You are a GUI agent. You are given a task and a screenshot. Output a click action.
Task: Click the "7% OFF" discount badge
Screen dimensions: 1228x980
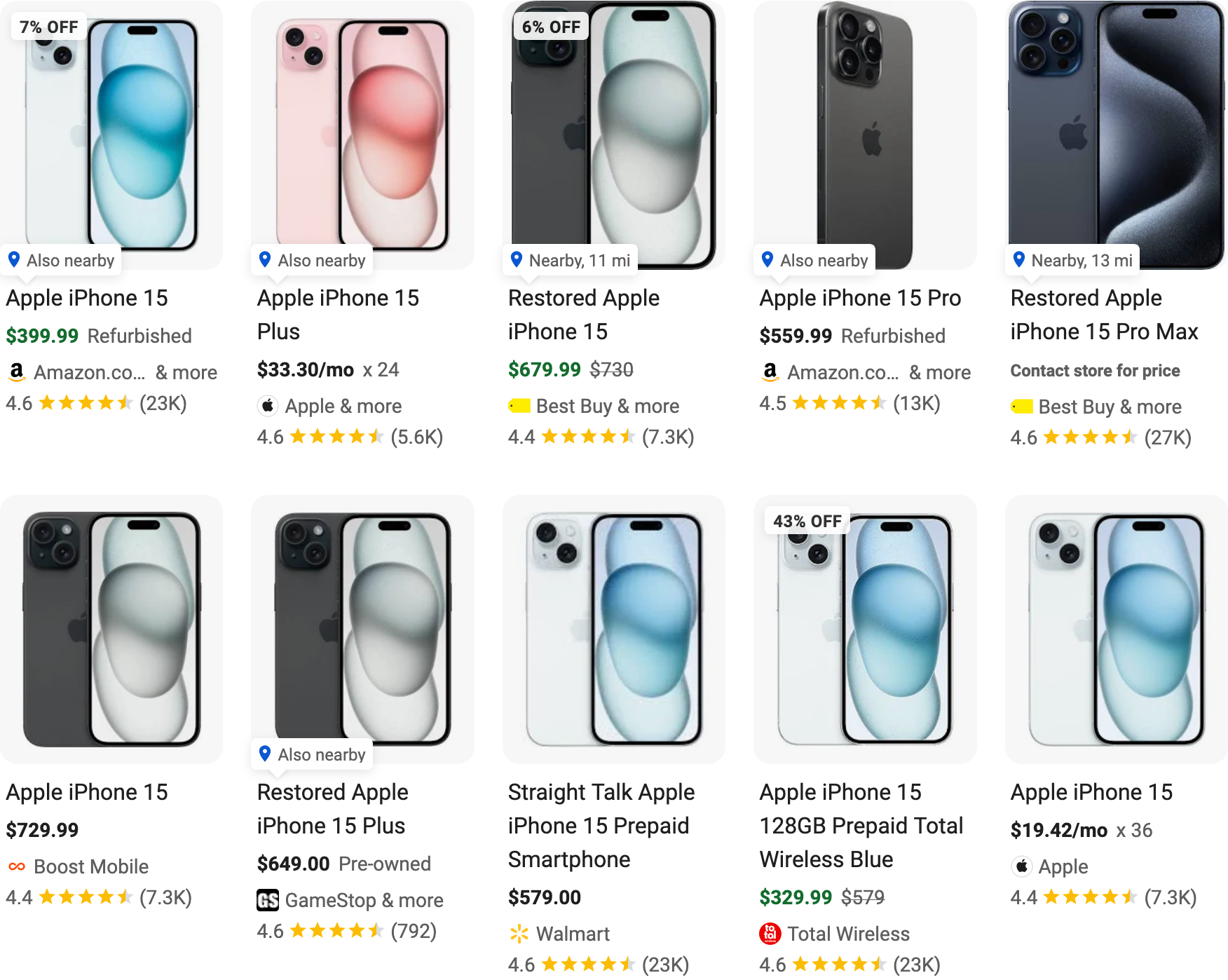coord(48,27)
